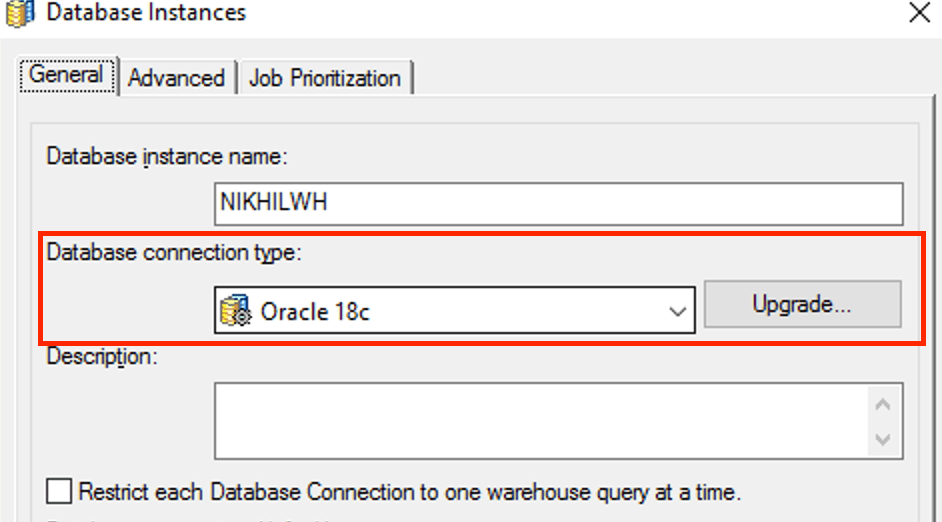Expand the connection type dropdown arrow
Viewport: 942px width, 522px height.
click(x=676, y=311)
